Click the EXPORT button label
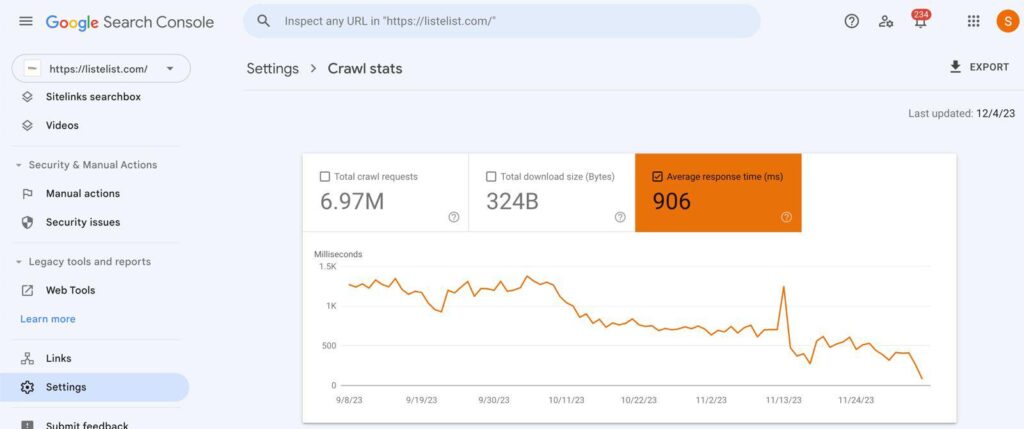Image resolution: width=1024 pixels, height=429 pixels. pos(989,67)
